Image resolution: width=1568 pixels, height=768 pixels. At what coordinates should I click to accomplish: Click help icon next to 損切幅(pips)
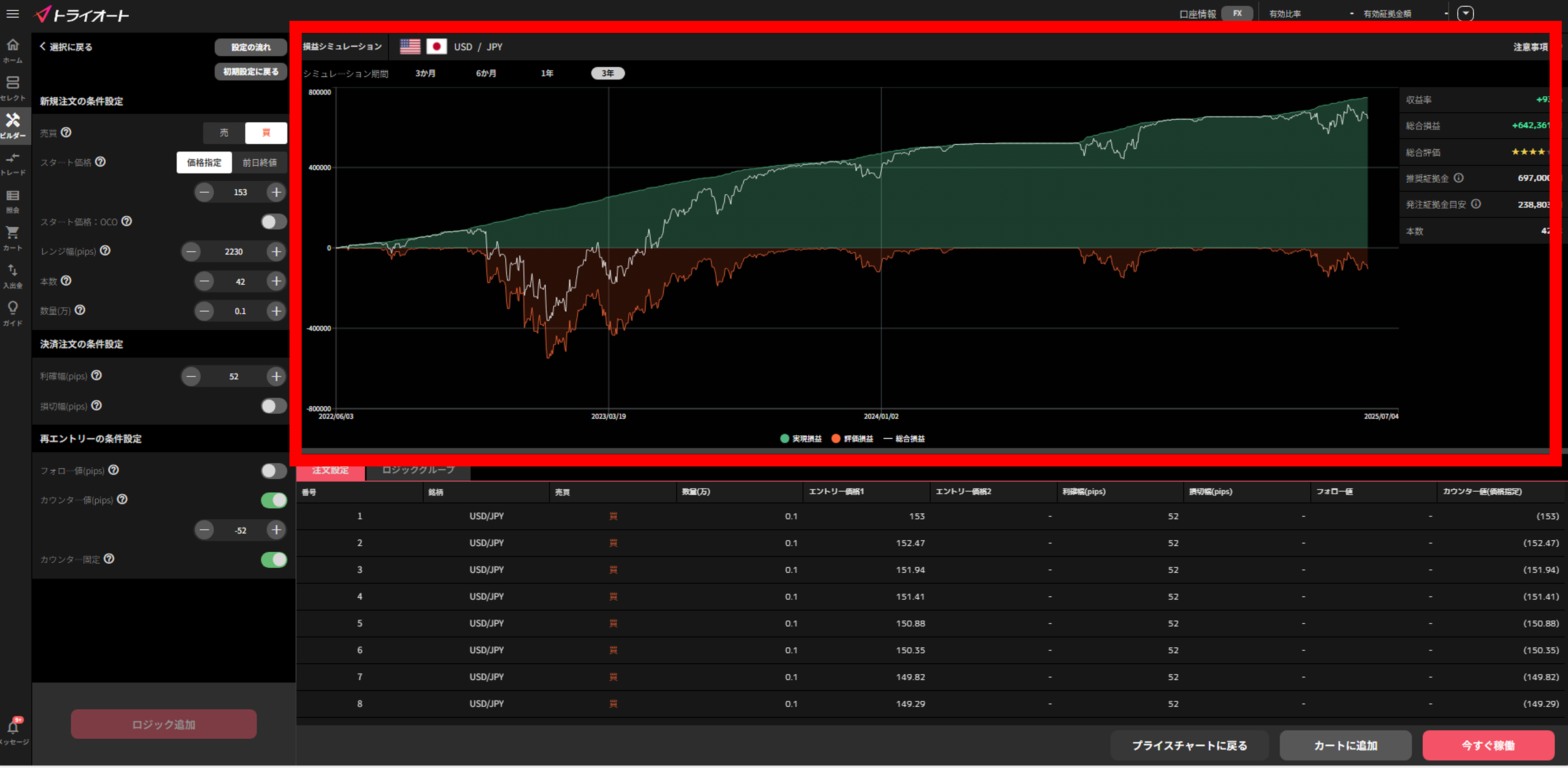pos(96,405)
